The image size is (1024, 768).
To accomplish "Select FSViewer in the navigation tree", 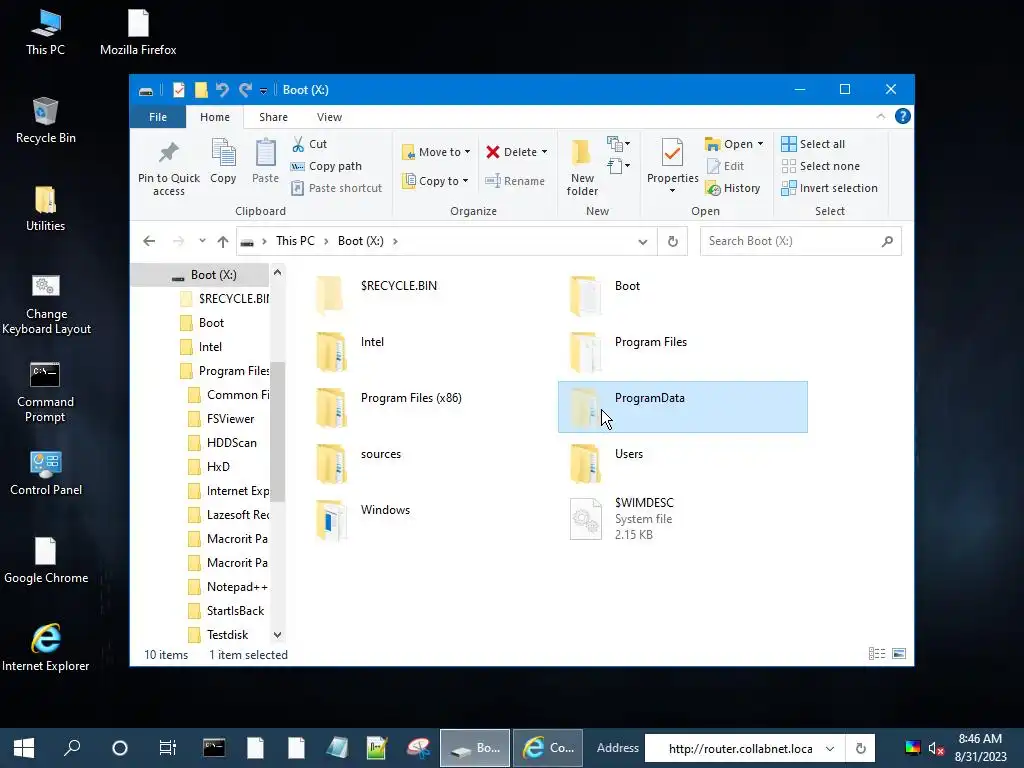I will click(x=230, y=419).
